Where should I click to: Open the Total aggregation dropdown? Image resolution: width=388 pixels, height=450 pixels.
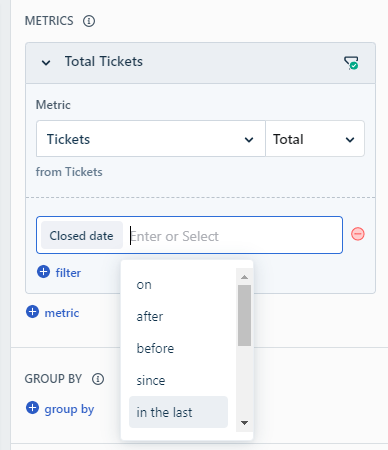coord(315,139)
